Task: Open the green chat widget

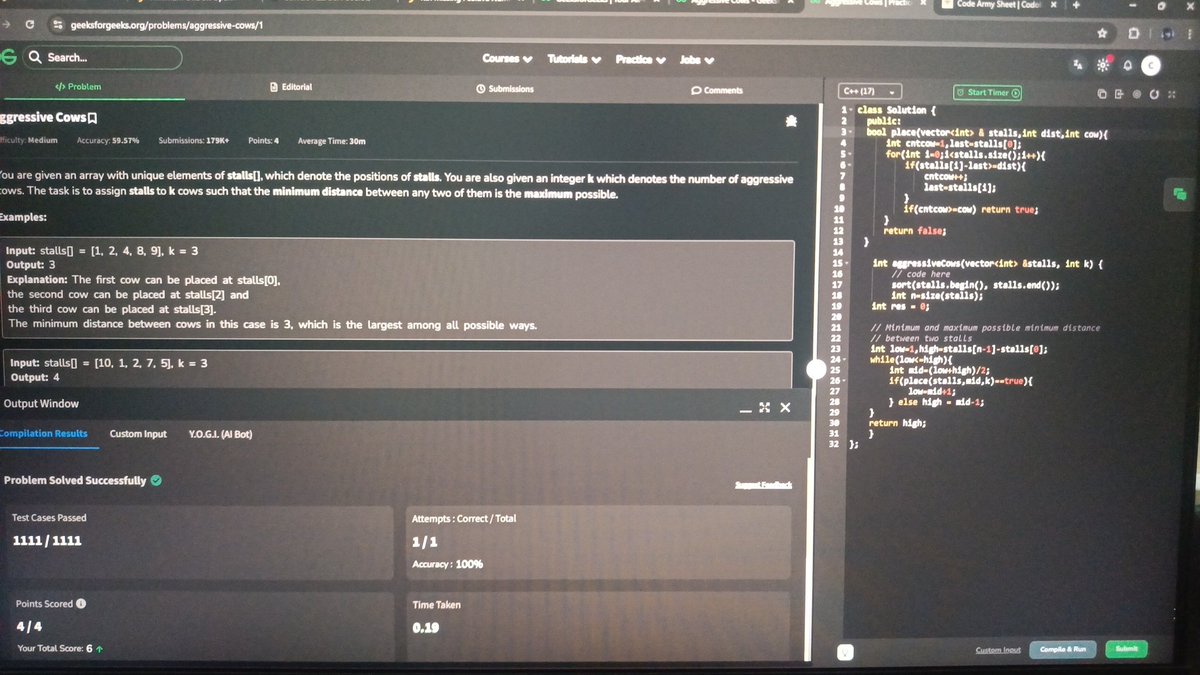Action: pyautogui.click(x=1180, y=194)
